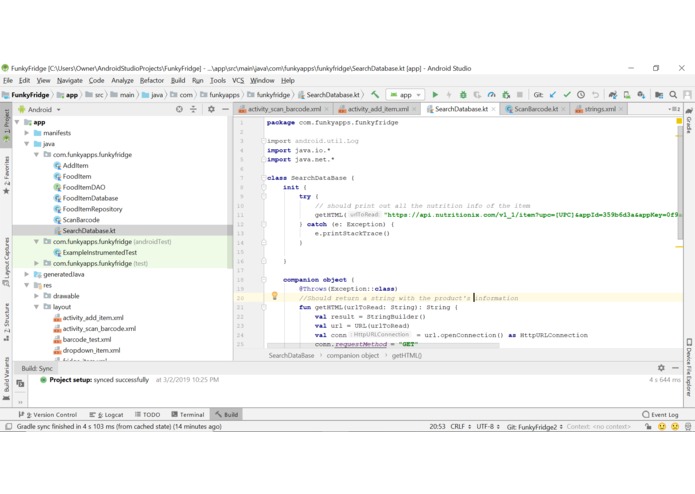Open the TODO tool window

tap(147, 415)
